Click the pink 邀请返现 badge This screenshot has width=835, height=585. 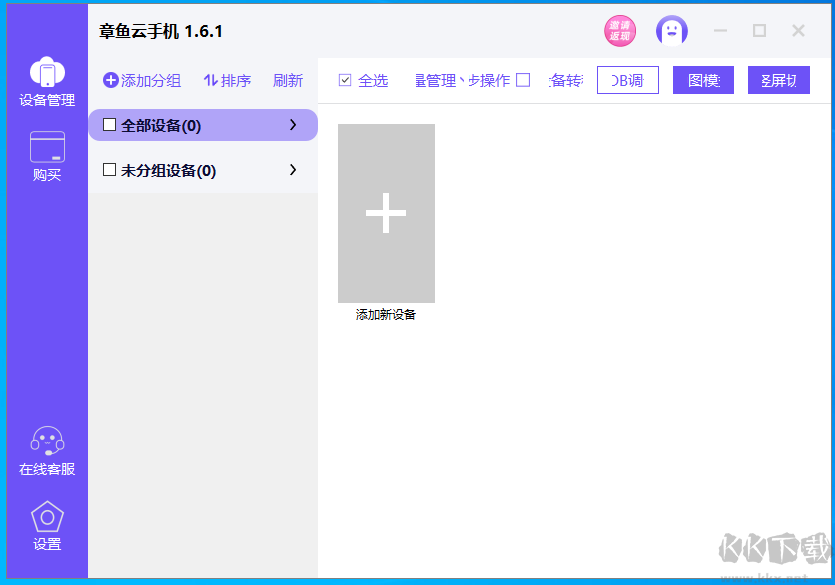point(620,31)
